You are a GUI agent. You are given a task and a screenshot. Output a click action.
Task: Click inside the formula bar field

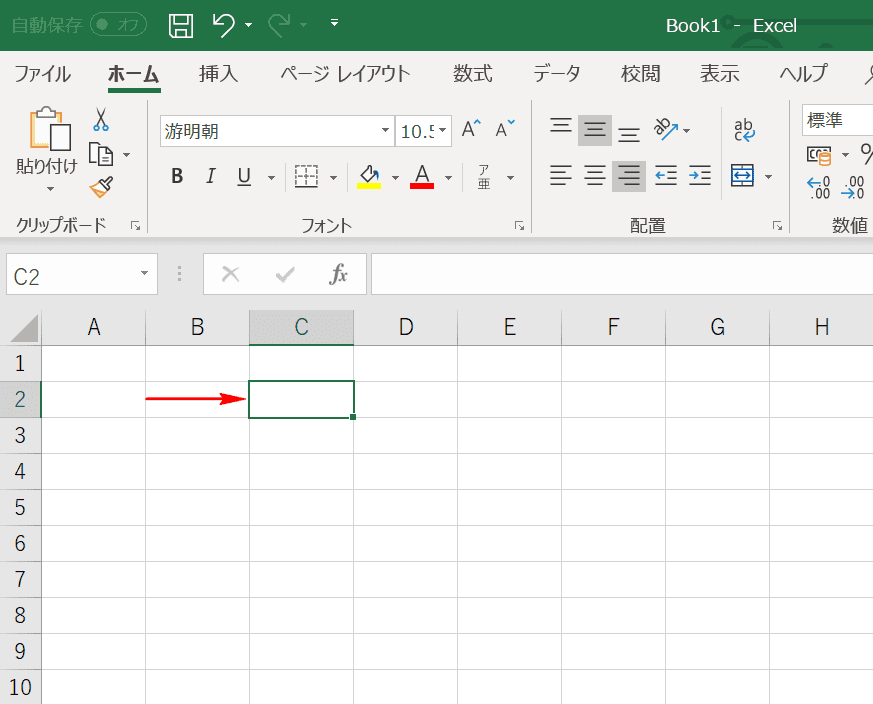tap(622, 274)
